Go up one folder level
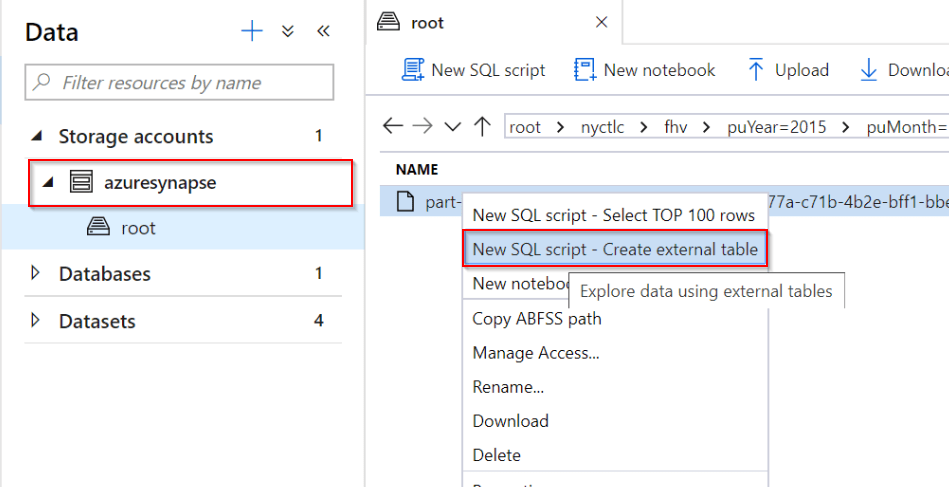 point(482,126)
